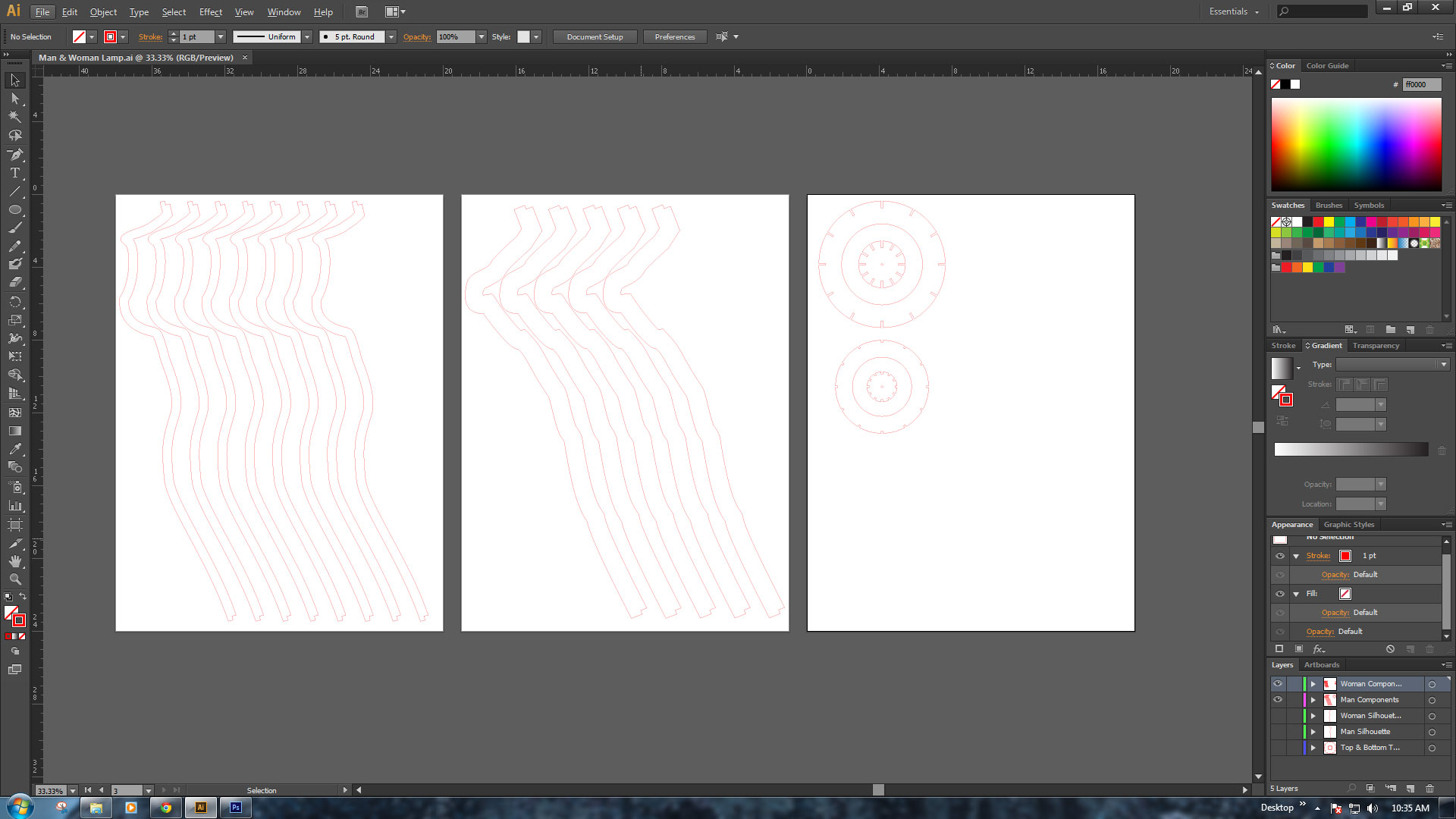The image size is (1456, 819).
Task: Click the Preferences button
Action: click(674, 36)
